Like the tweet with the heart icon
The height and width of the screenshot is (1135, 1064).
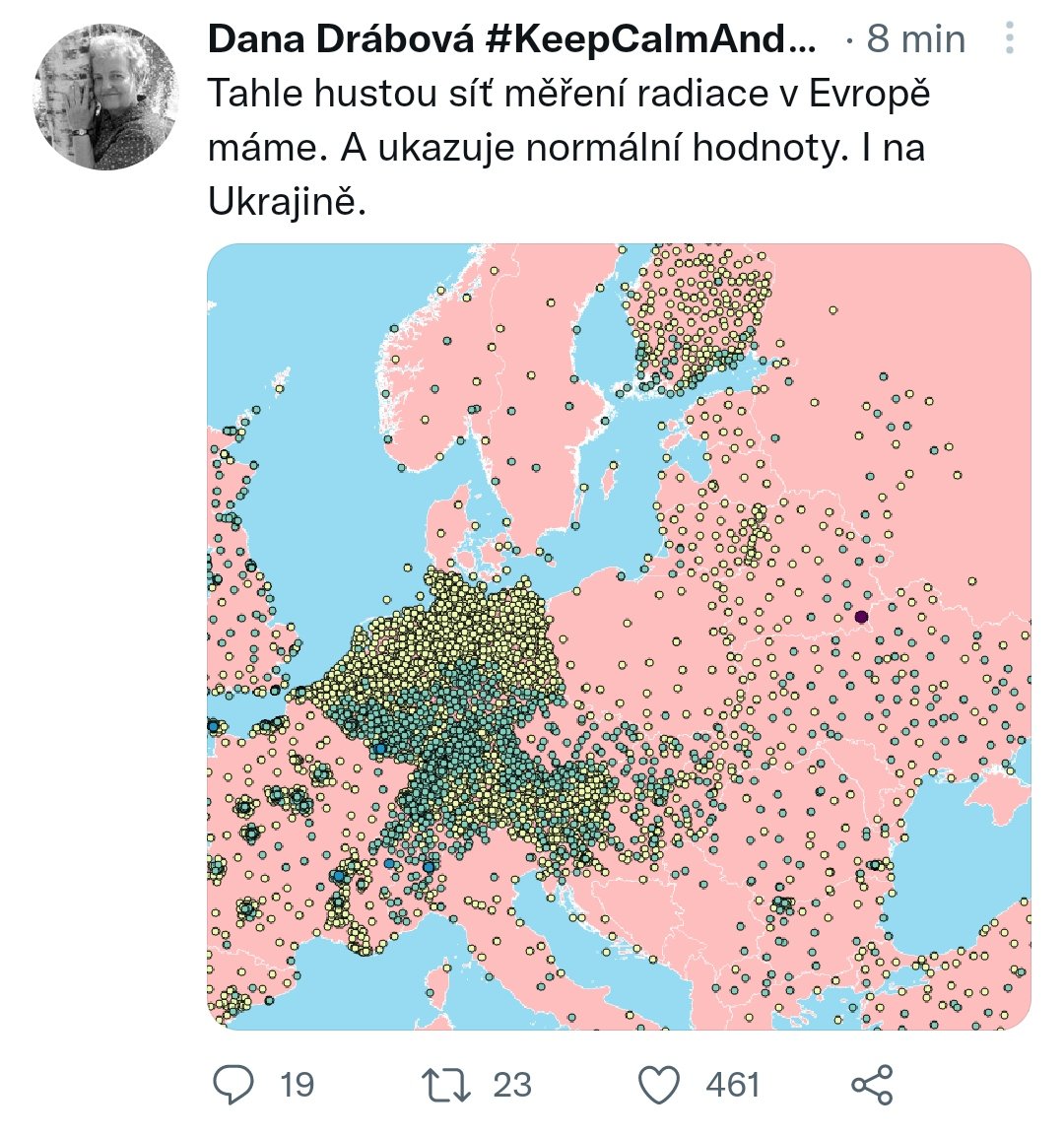659,1085
